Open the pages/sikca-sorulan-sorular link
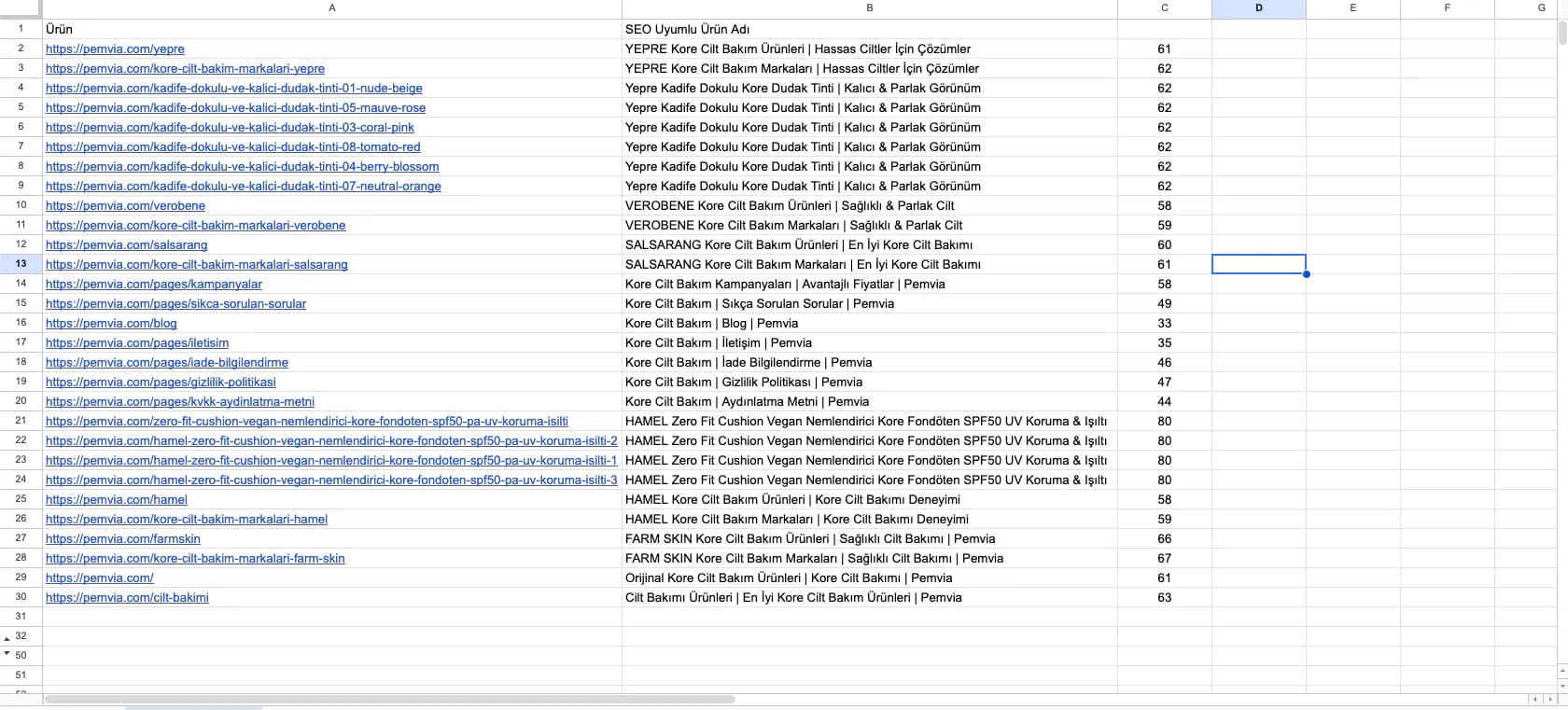1568x710 pixels. [175, 303]
